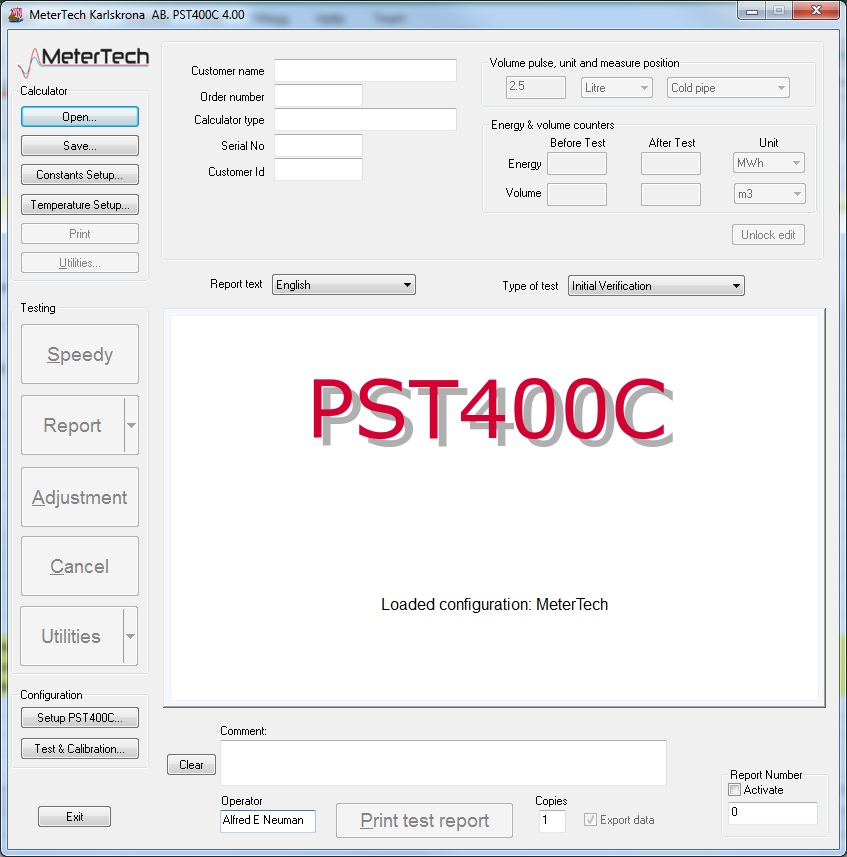Click the large Utilities testing button
The width and height of the screenshot is (847, 857).
pyautogui.click(x=72, y=636)
